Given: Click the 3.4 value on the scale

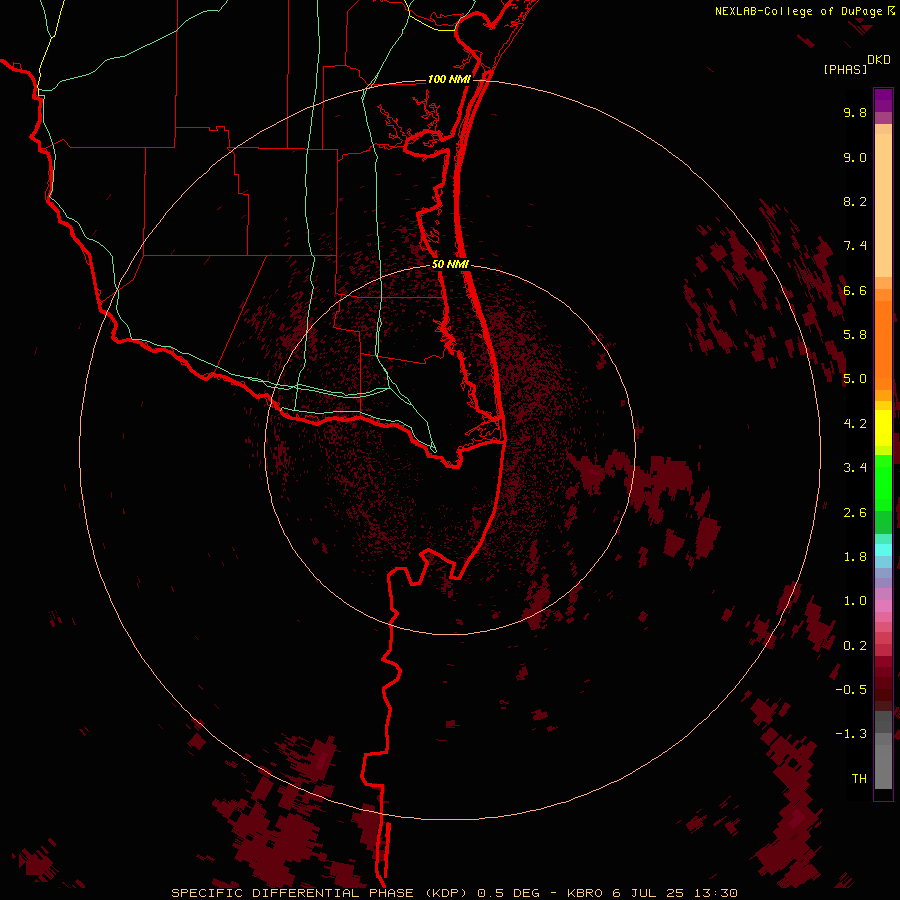Looking at the screenshot, I should pyautogui.click(x=855, y=468).
